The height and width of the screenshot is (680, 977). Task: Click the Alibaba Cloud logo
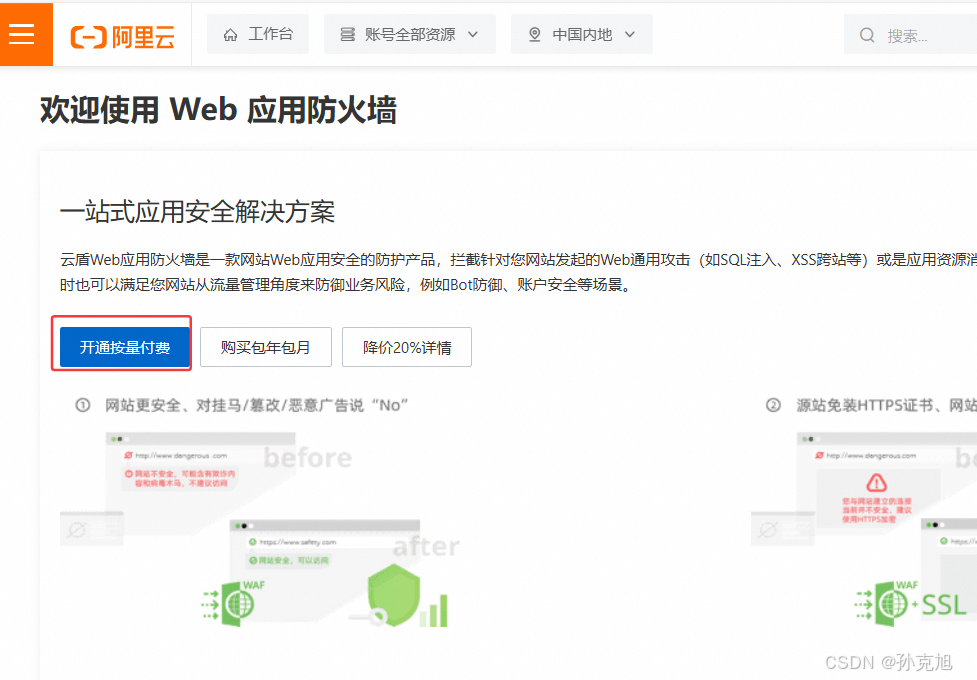tap(122, 37)
